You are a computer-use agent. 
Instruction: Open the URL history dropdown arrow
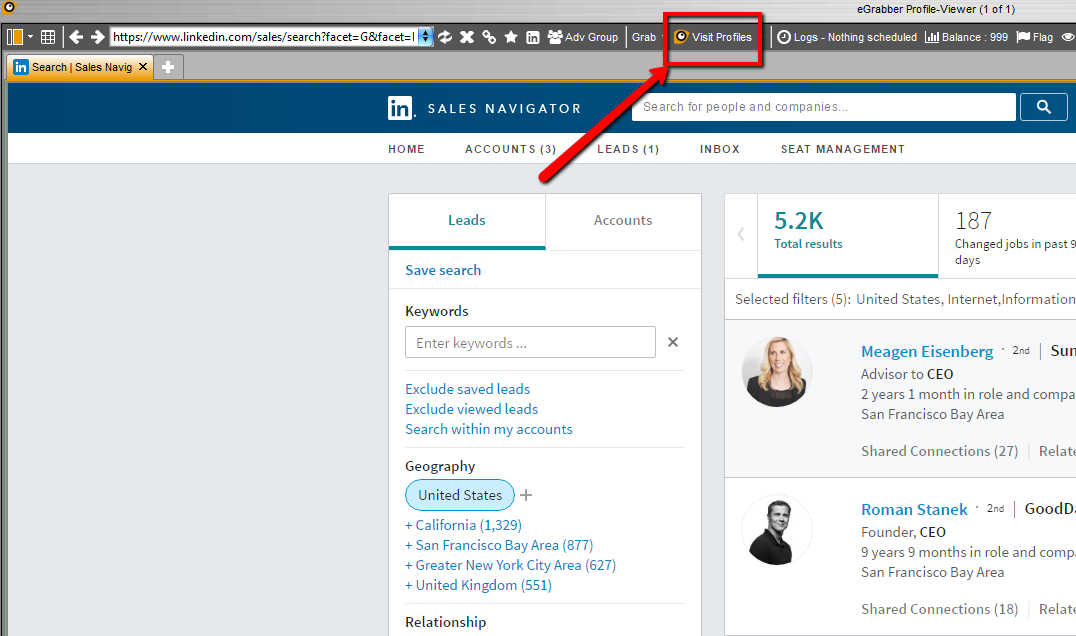pos(425,37)
